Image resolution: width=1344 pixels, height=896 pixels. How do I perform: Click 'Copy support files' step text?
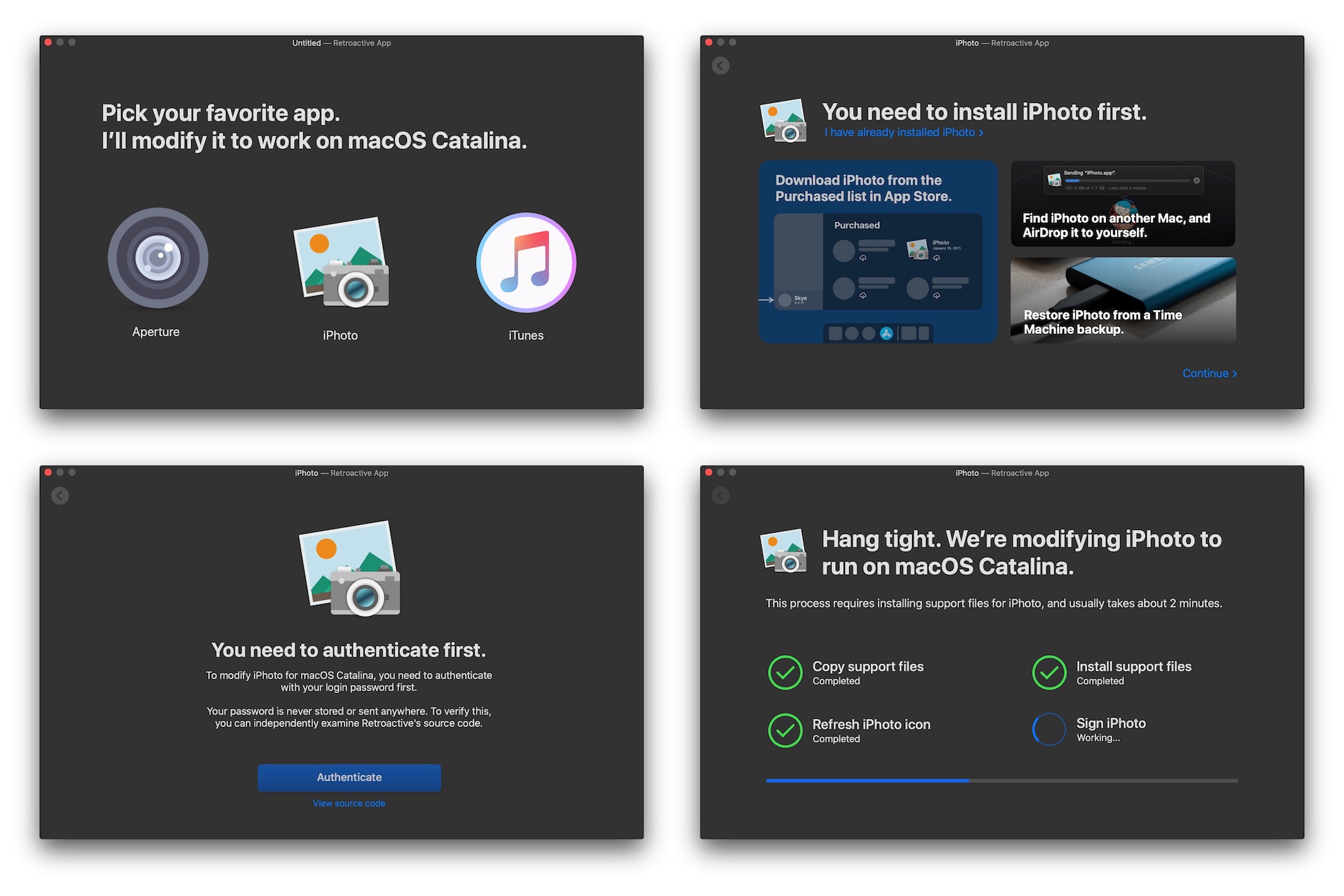pyautogui.click(x=868, y=666)
